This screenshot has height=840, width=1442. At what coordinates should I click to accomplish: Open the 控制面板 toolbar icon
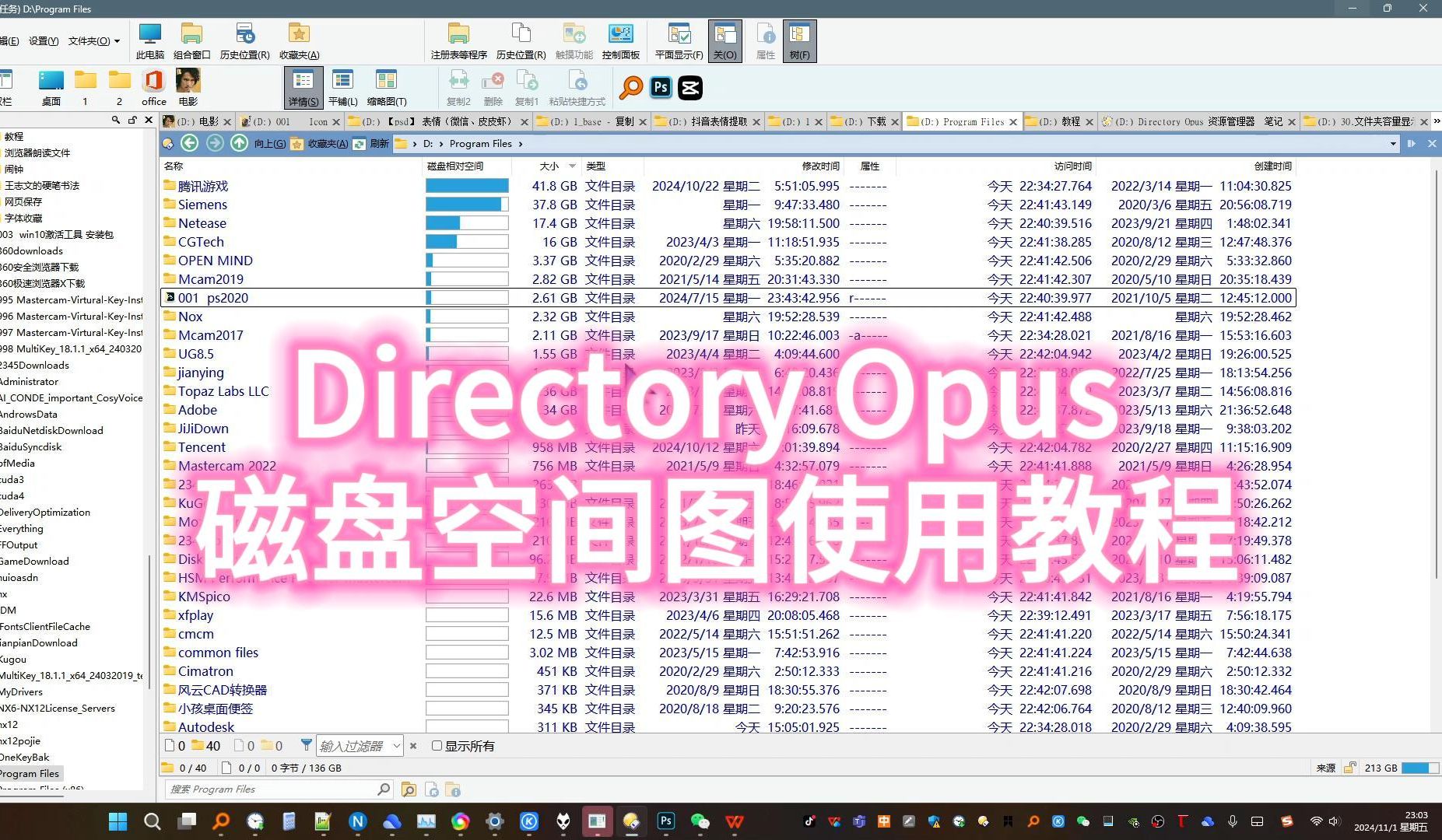[620, 40]
